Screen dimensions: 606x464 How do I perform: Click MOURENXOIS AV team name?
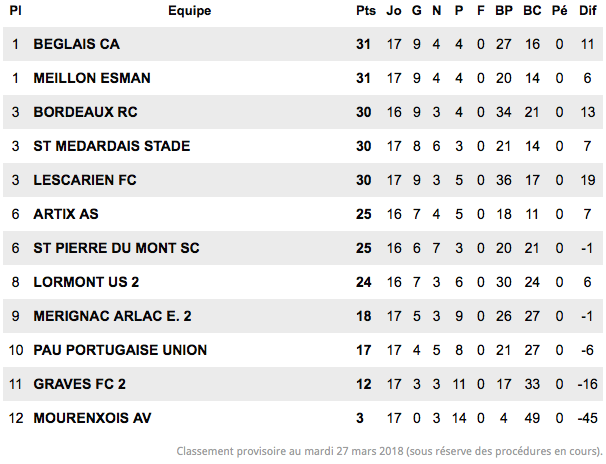coord(92,418)
